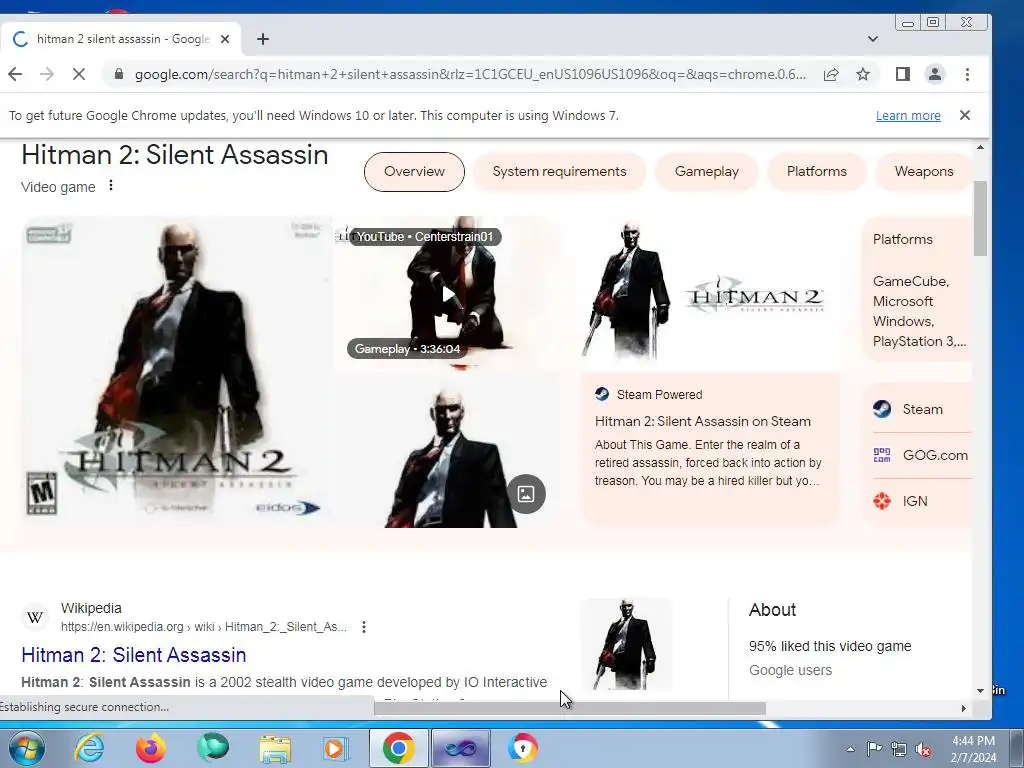Open the Wikipedia Hitman 2: Silent Assassin result
Image resolution: width=1024 pixels, height=768 pixels.
133,655
